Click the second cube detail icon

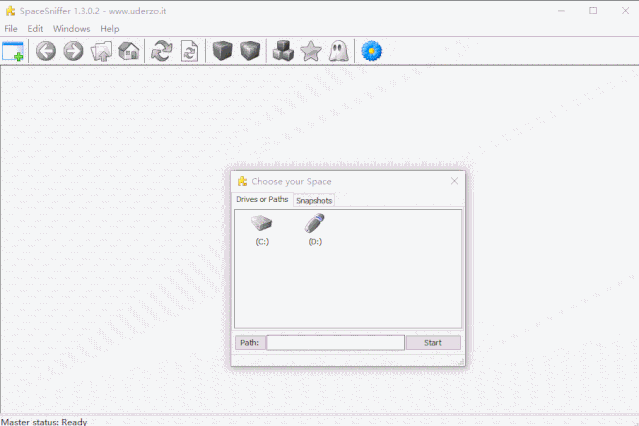click(x=250, y=51)
